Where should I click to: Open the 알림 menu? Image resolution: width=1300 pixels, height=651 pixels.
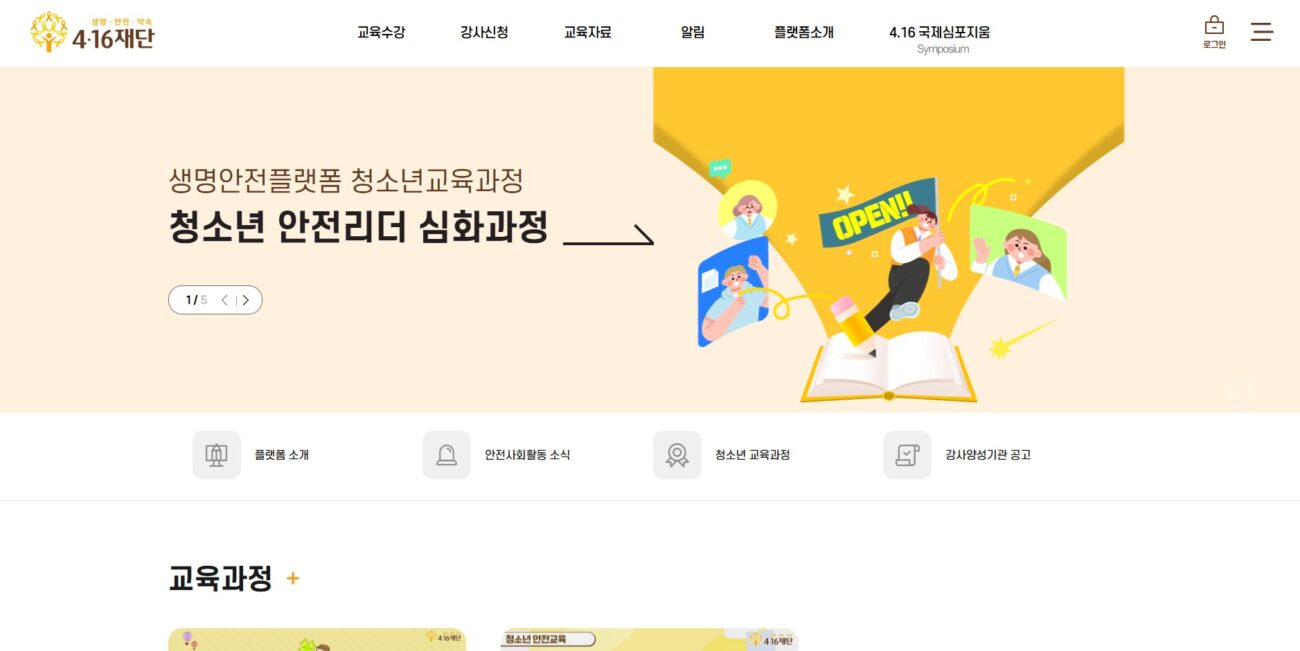[692, 32]
